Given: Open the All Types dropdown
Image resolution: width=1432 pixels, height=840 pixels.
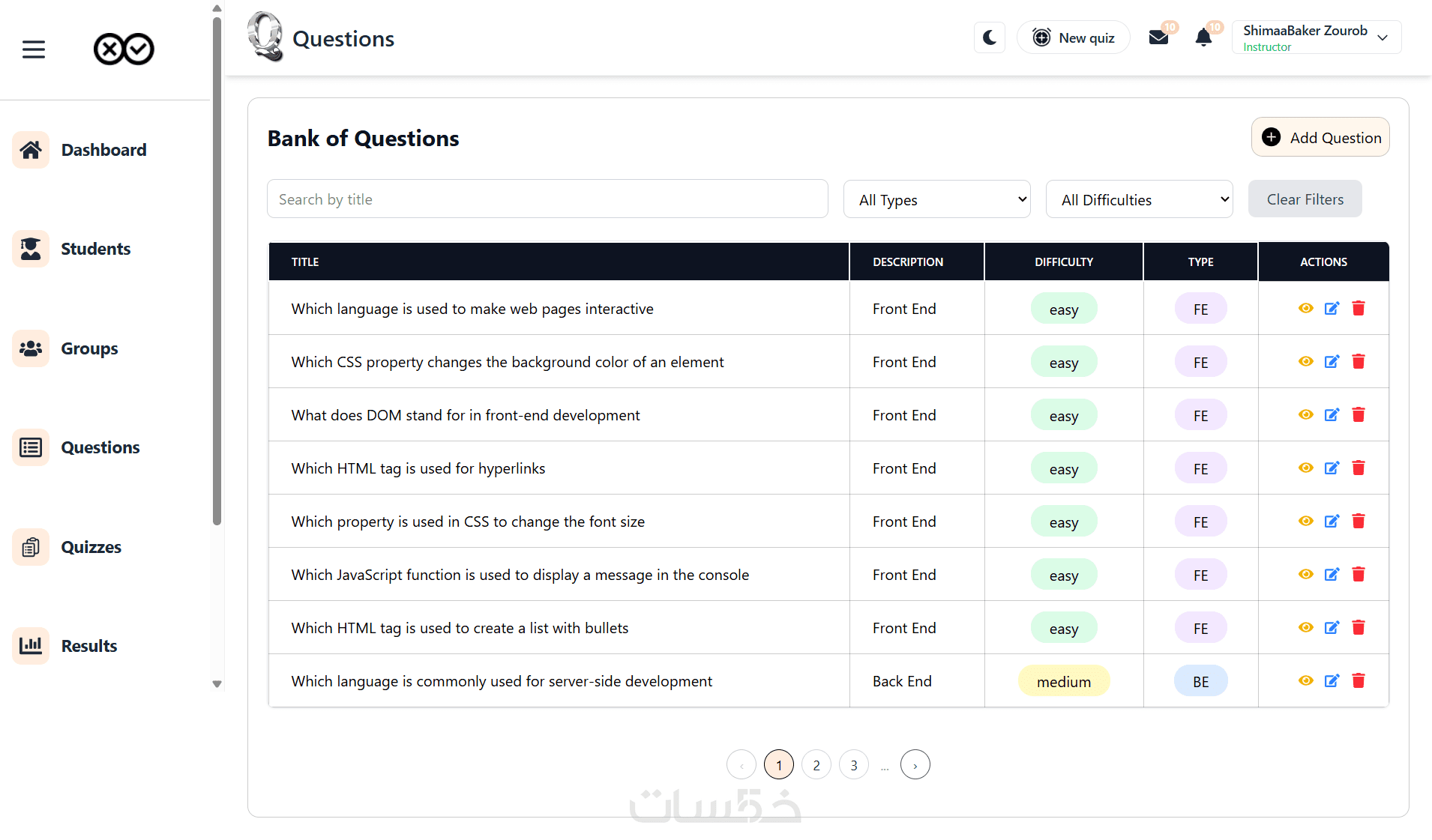Looking at the screenshot, I should pos(936,199).
